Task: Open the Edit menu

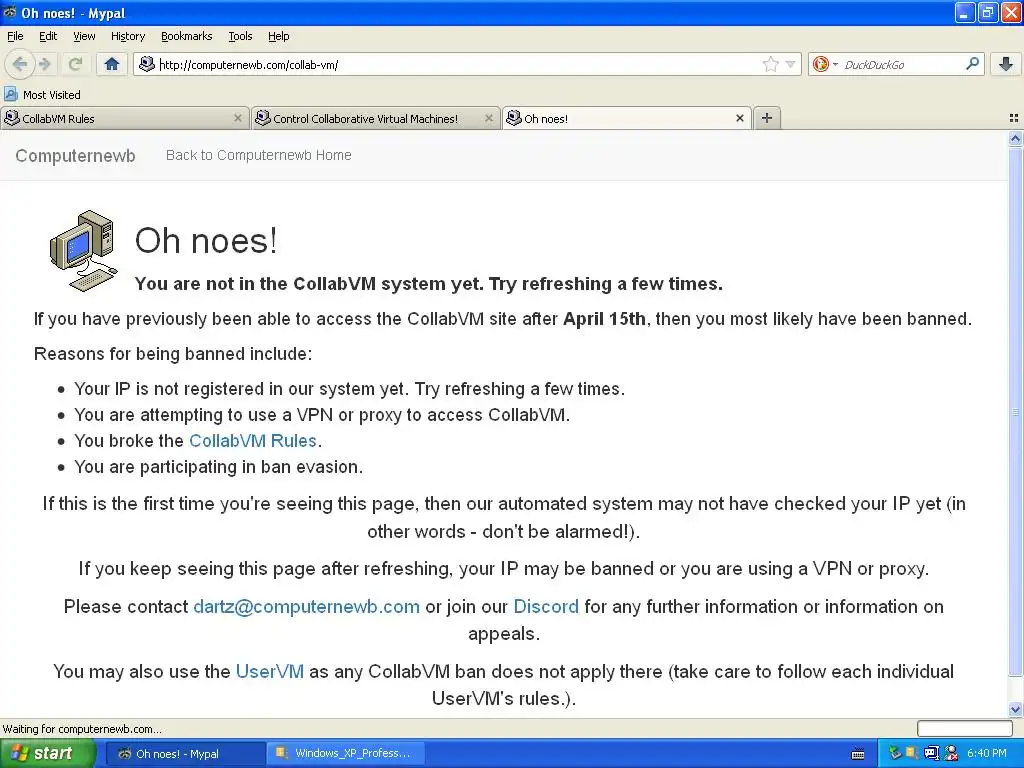Action: click(x=48, y=36)
